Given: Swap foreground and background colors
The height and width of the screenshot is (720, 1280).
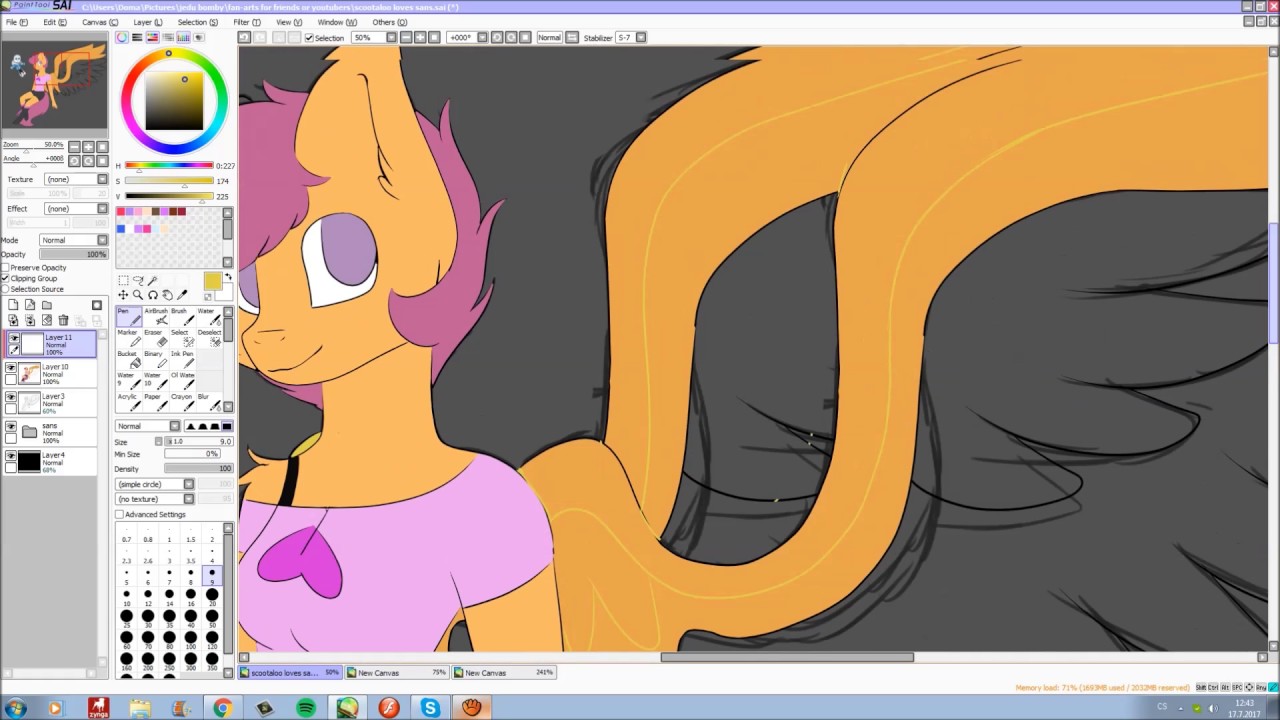Looking at the screenshot, I should [x=228, y=277].
